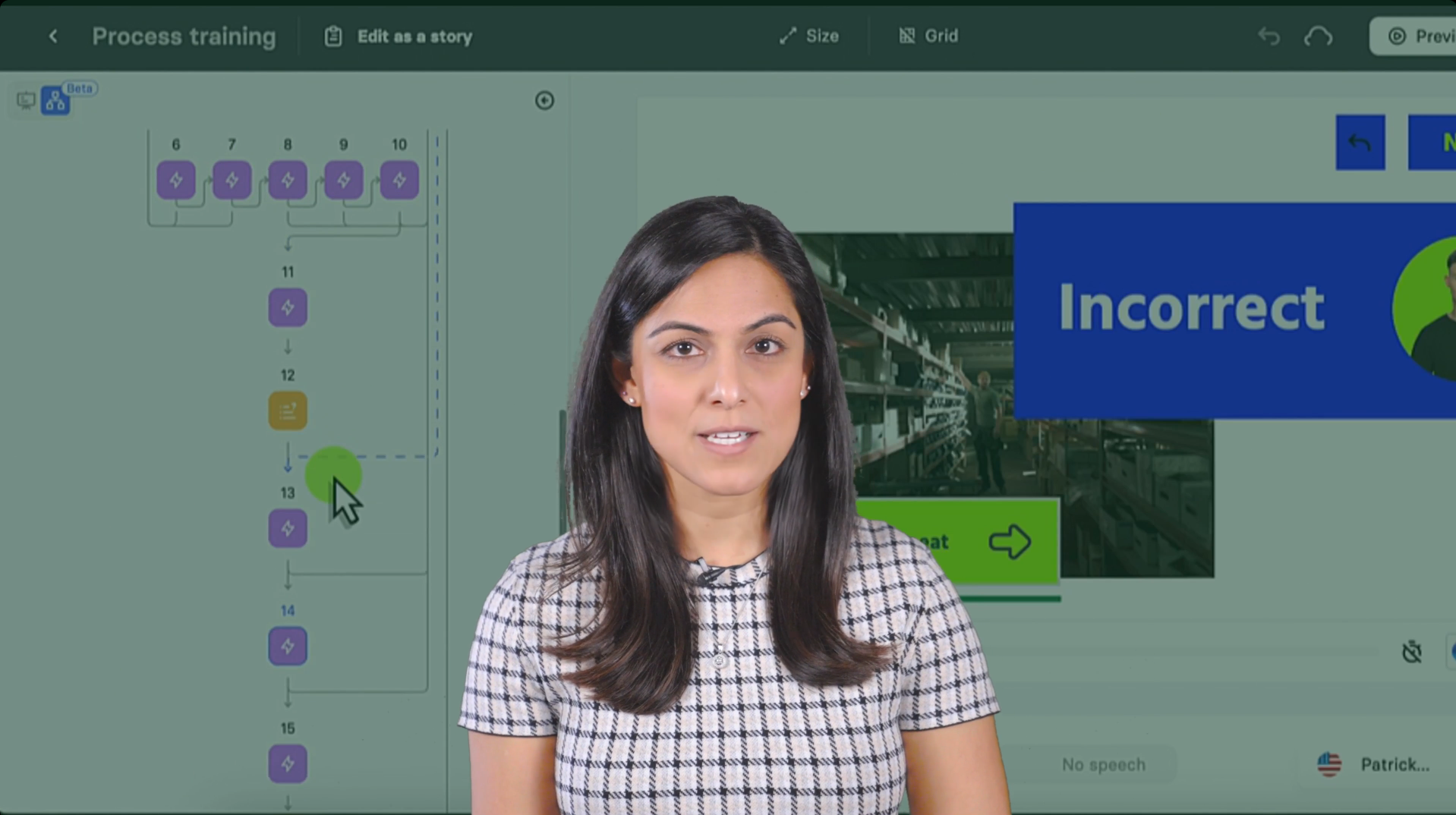Select the highlighted scene node 14
Image resolution: width=1456 pixels, height=815 pixels.
click(288, 646)
